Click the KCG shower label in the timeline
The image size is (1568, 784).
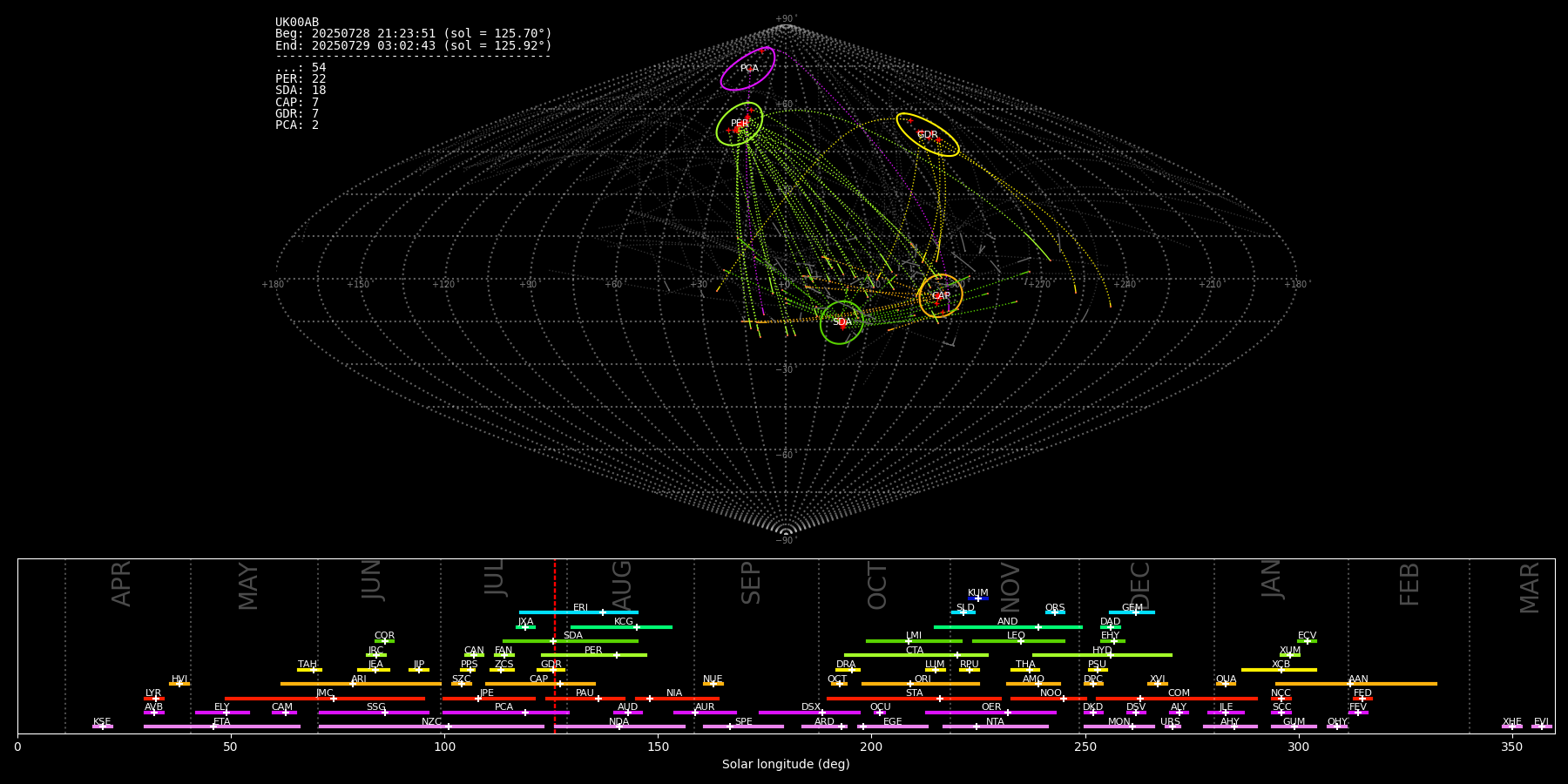click(x=624, y=622)
